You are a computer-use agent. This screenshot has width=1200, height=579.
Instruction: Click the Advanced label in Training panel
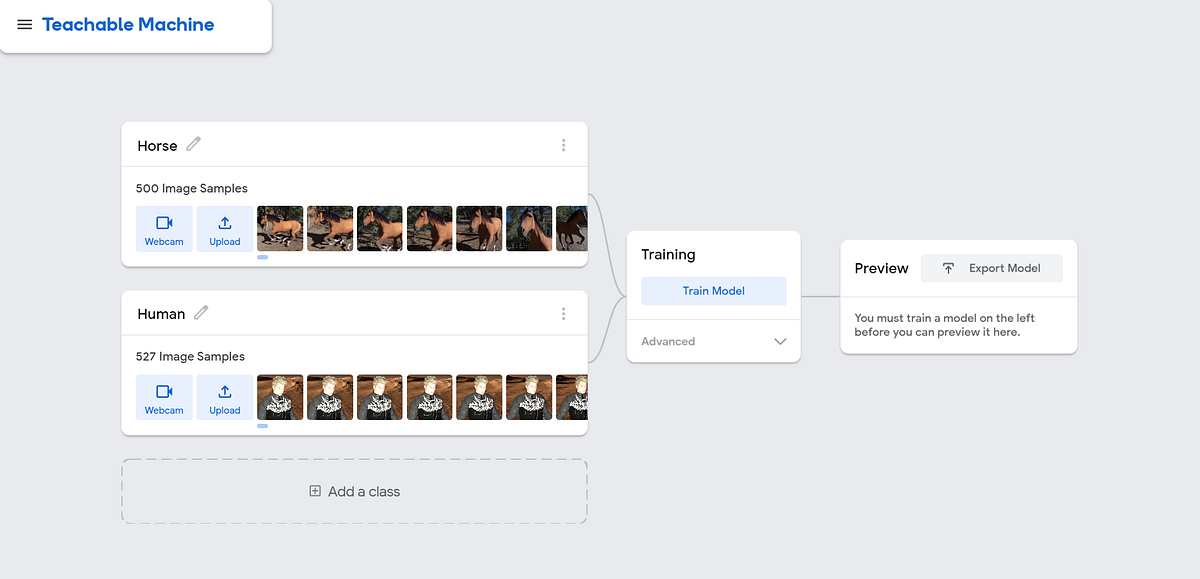(x=668, y=341)
